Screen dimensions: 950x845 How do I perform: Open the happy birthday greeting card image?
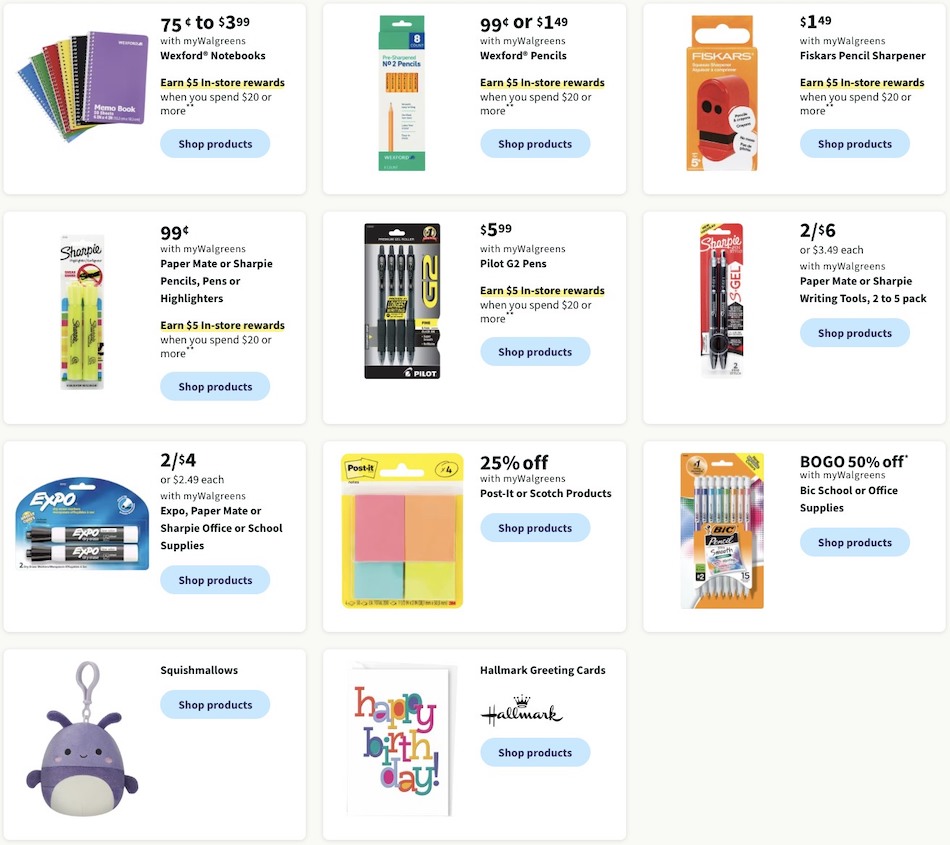tap(400, 740)
